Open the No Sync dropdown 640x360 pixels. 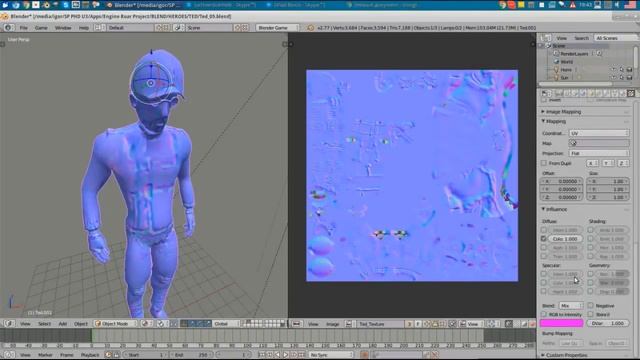(x=330, y=355)
